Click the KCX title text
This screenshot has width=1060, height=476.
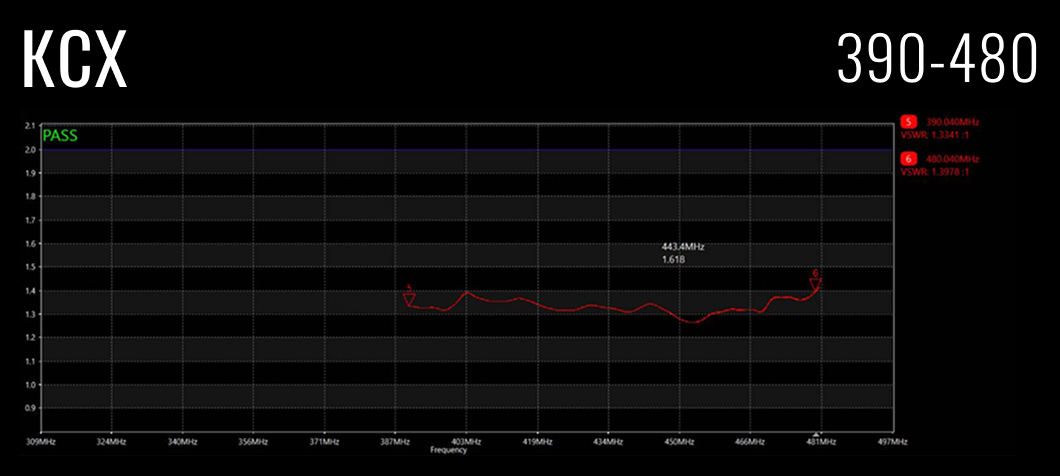[74, 60]
